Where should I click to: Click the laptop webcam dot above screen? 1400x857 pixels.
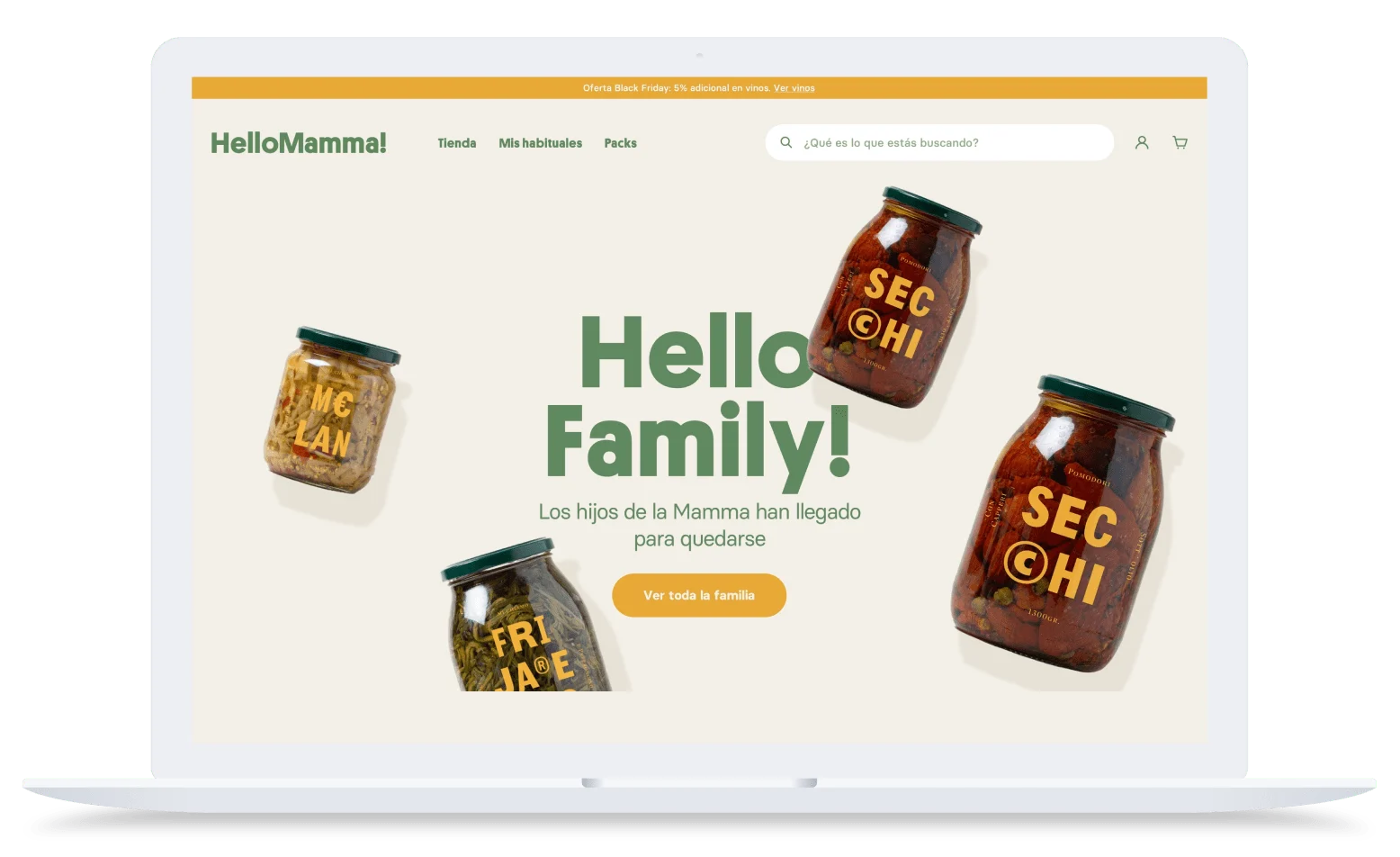699,56
